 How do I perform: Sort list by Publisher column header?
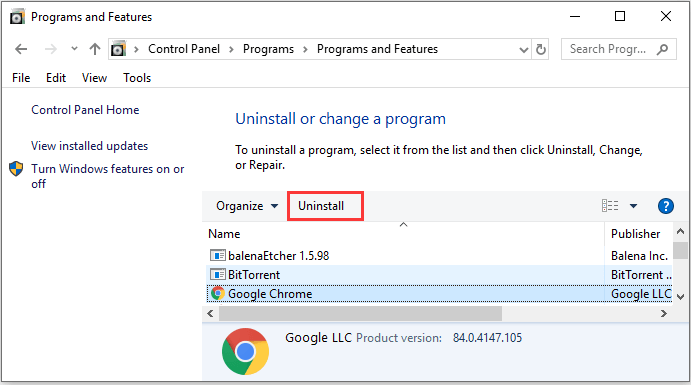tap(635, 234)
